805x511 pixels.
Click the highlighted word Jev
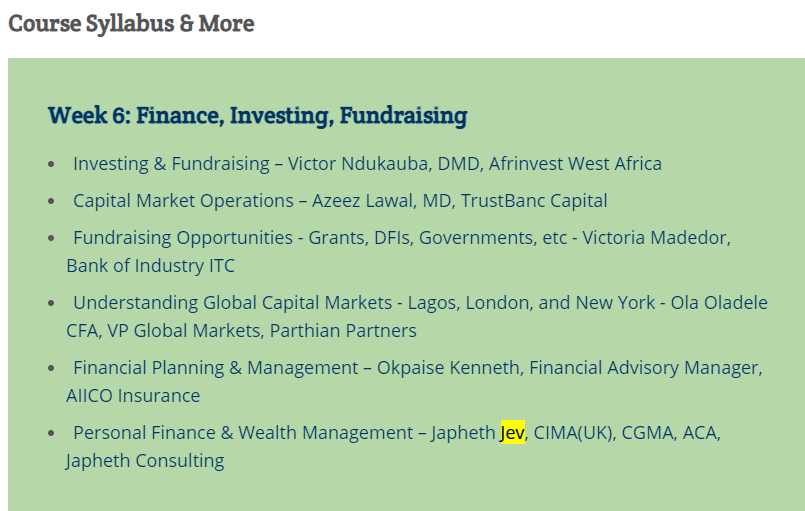[x=512, y=433]
